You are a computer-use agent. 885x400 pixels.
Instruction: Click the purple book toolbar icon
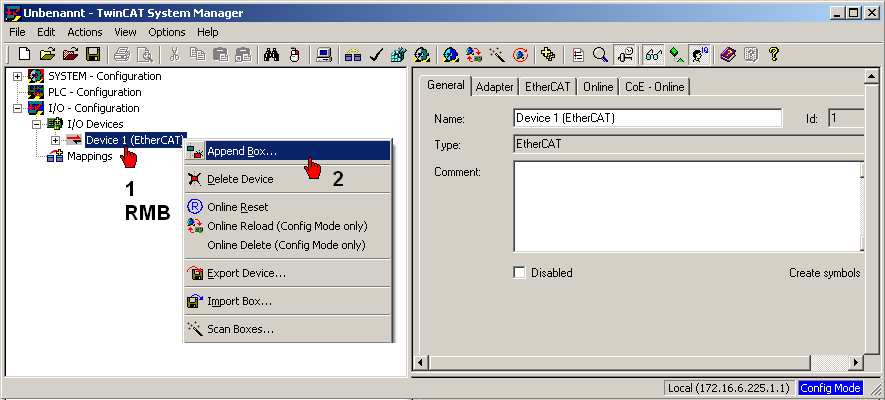(728, 54)
